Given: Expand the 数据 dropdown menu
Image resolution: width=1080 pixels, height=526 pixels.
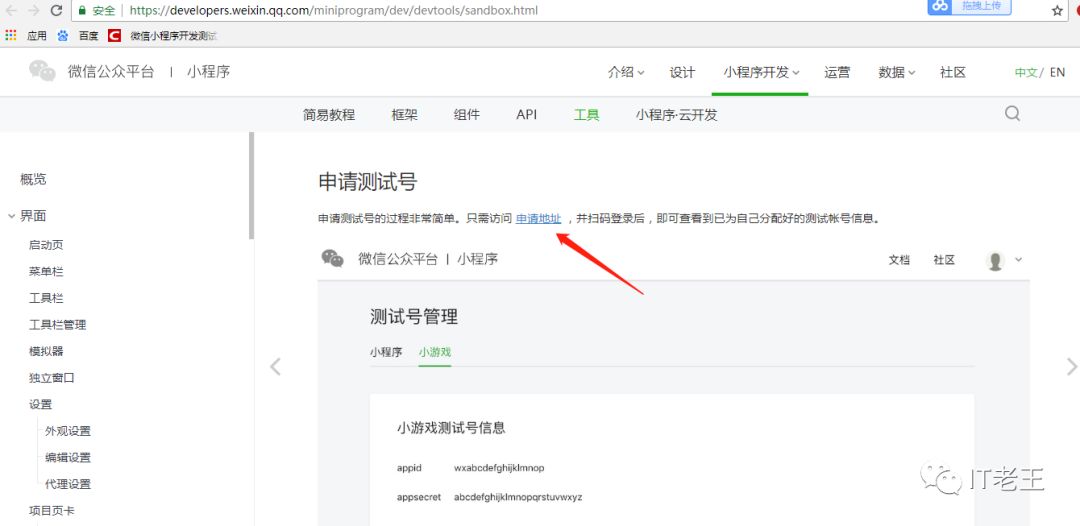Looking at the screenshot, I should pyautogui.click(x=897, y=72).
